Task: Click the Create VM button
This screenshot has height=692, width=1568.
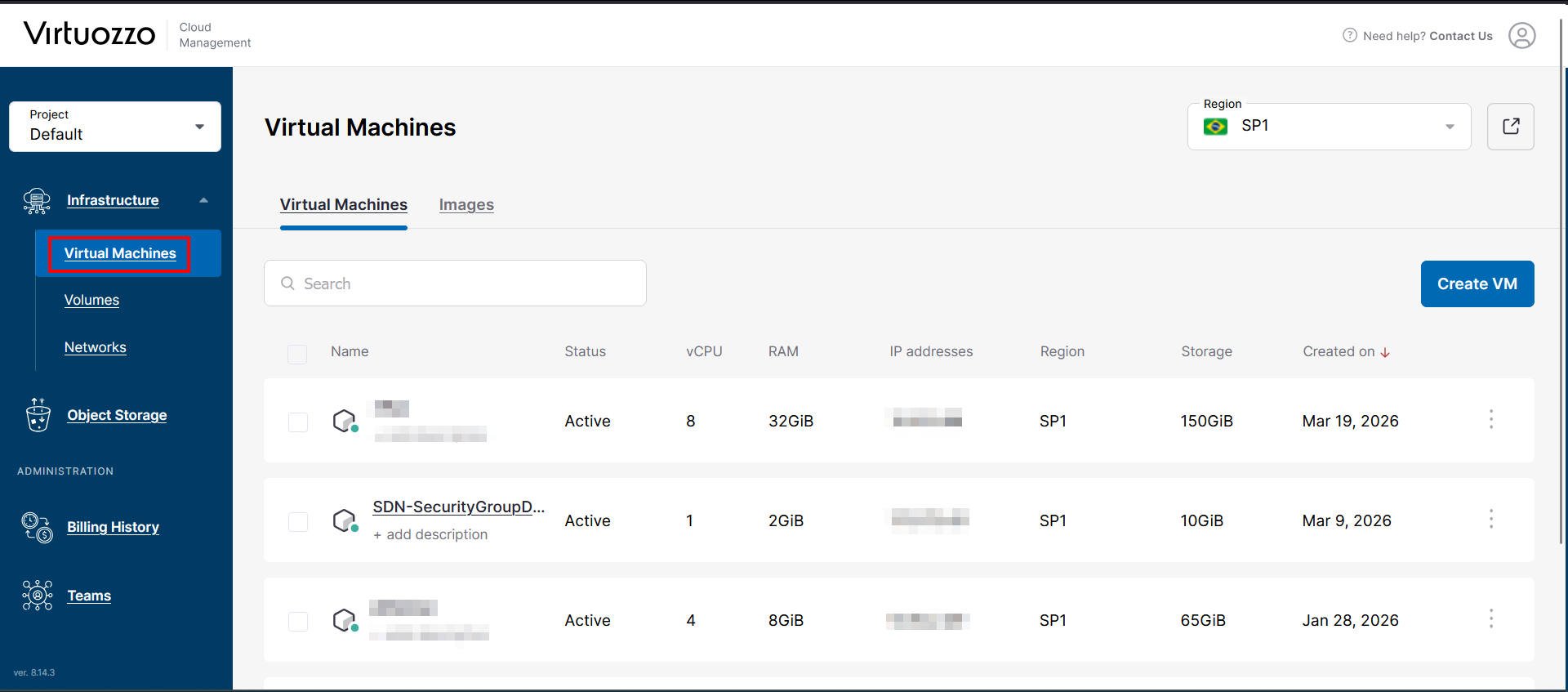Action: coord(1477,283)
